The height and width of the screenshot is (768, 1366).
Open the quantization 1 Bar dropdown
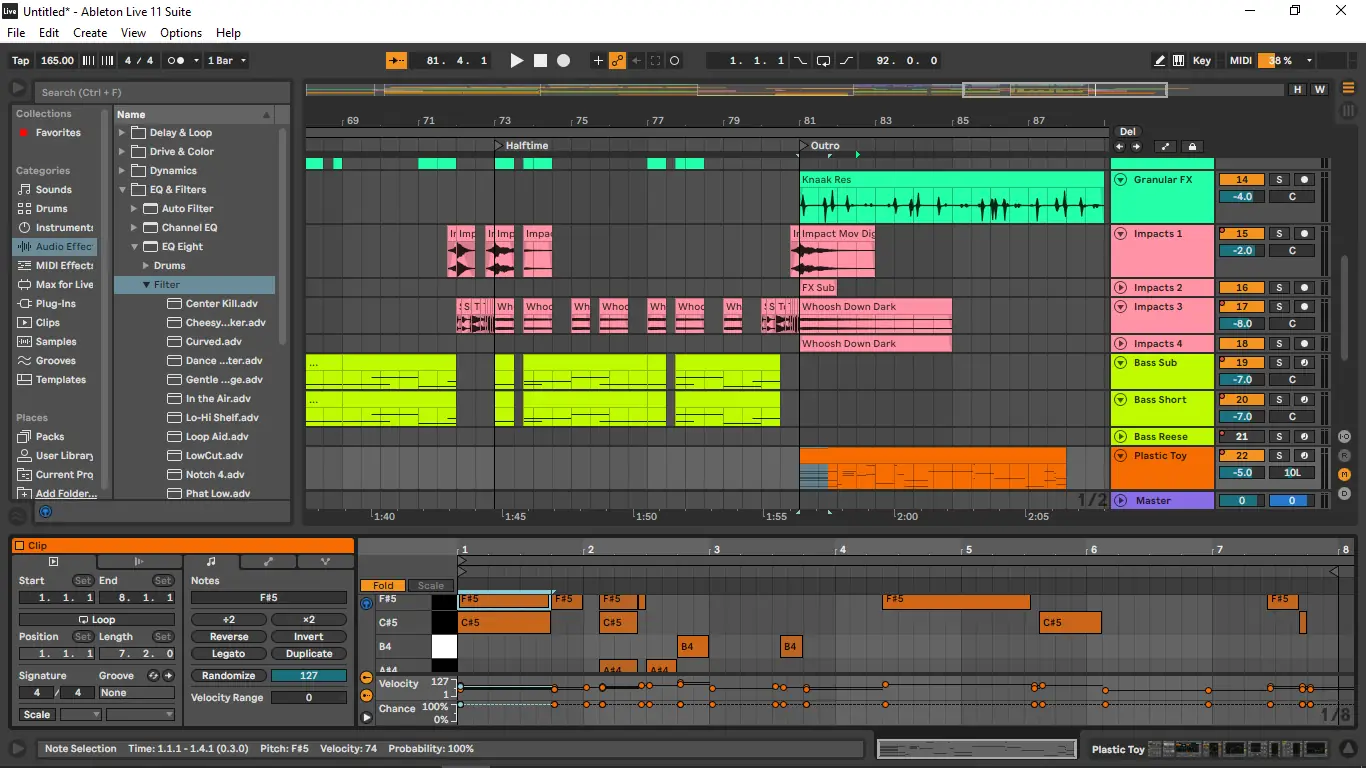click(x=226, y=61)
